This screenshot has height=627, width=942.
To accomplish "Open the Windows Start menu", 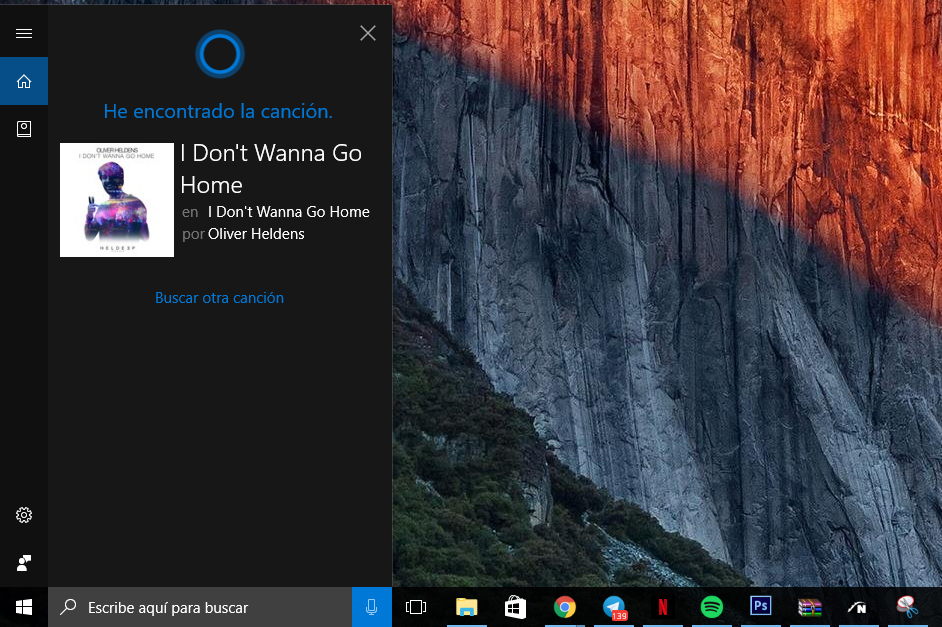I will coord(24,607).
